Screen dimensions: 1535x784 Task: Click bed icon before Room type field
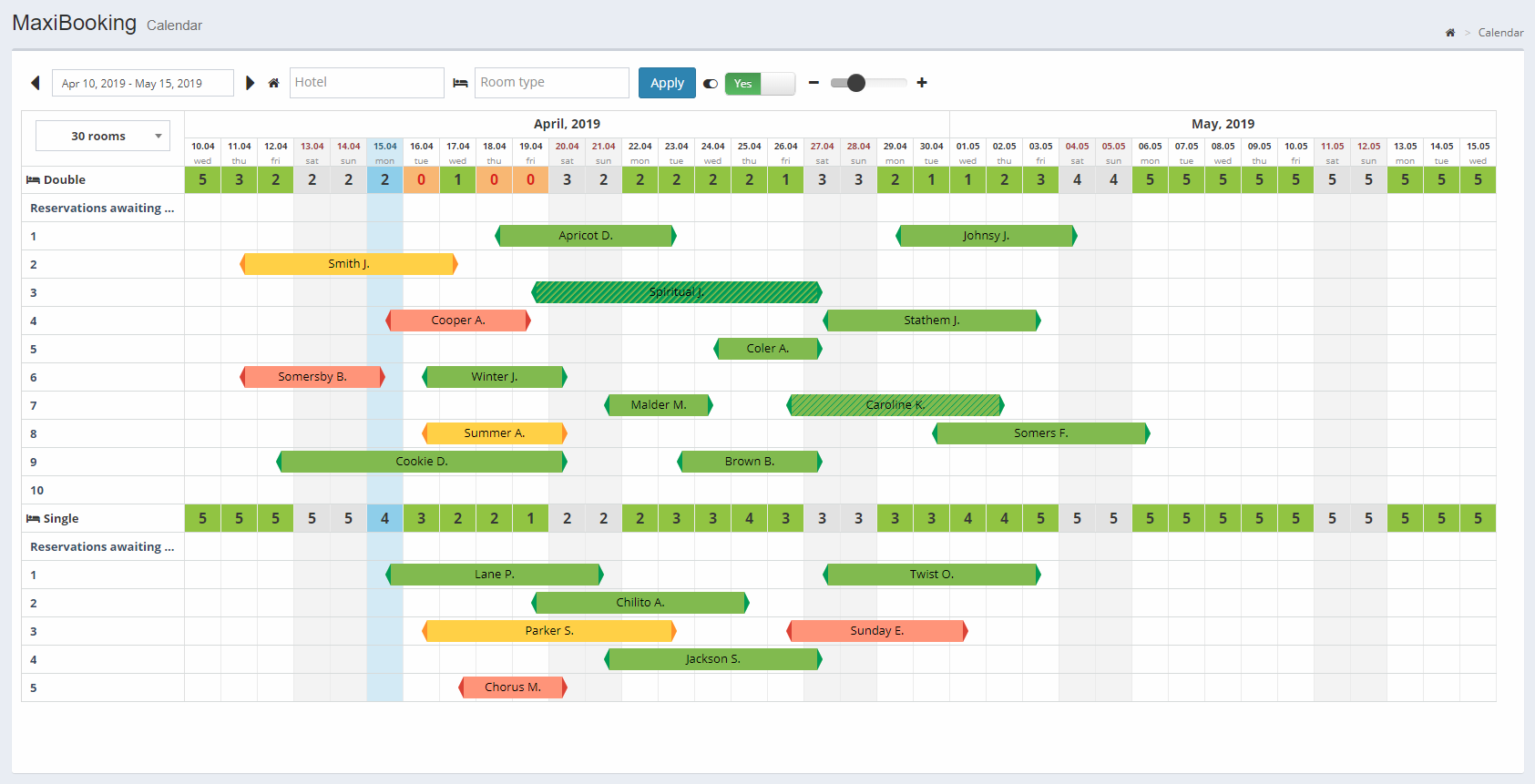460,83
